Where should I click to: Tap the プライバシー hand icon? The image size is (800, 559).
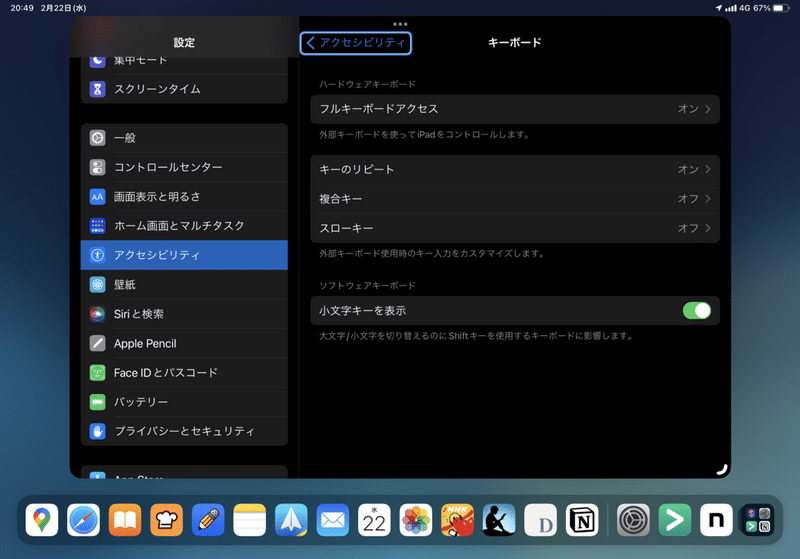[x=97, y=431]
